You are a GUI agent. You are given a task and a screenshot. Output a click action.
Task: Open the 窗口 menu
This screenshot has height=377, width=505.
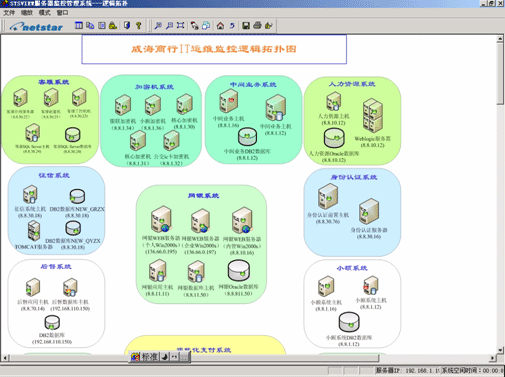(62, 13)
